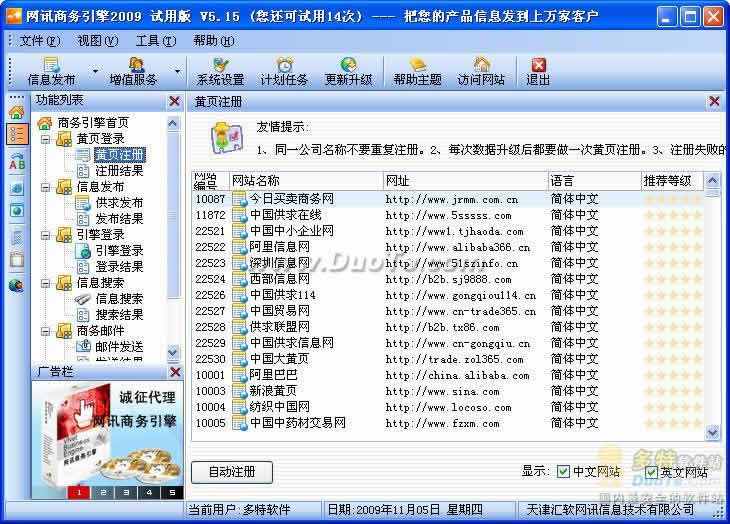Toggle the 中文网站 checkbox

point(563,472)
